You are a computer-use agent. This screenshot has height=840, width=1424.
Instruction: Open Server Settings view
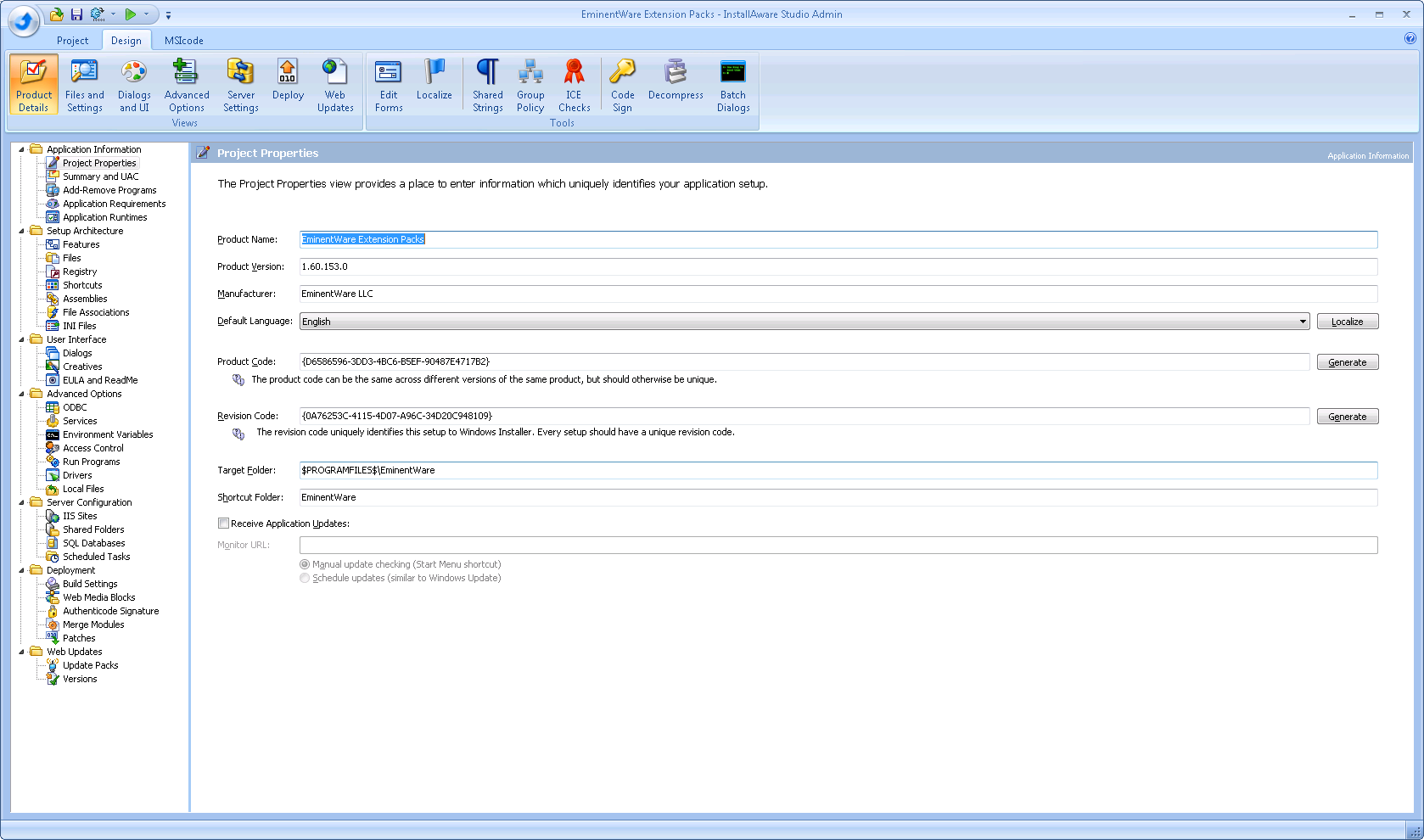point(240,84)
